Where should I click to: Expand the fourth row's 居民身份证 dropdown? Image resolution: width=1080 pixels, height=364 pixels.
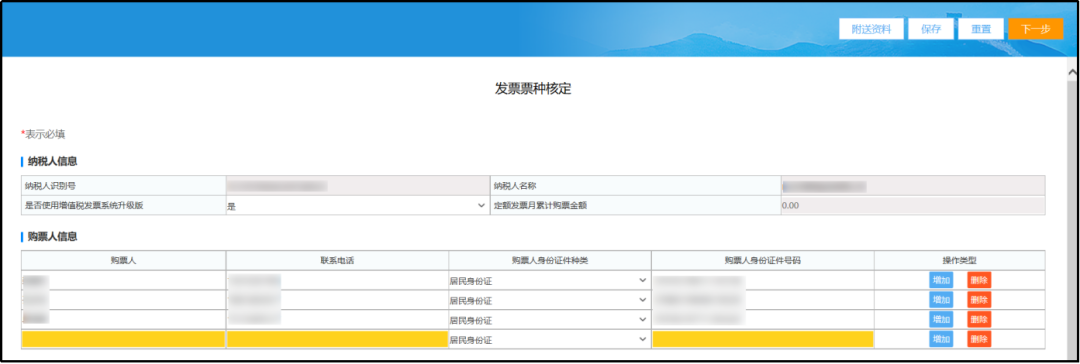(549, 339)
